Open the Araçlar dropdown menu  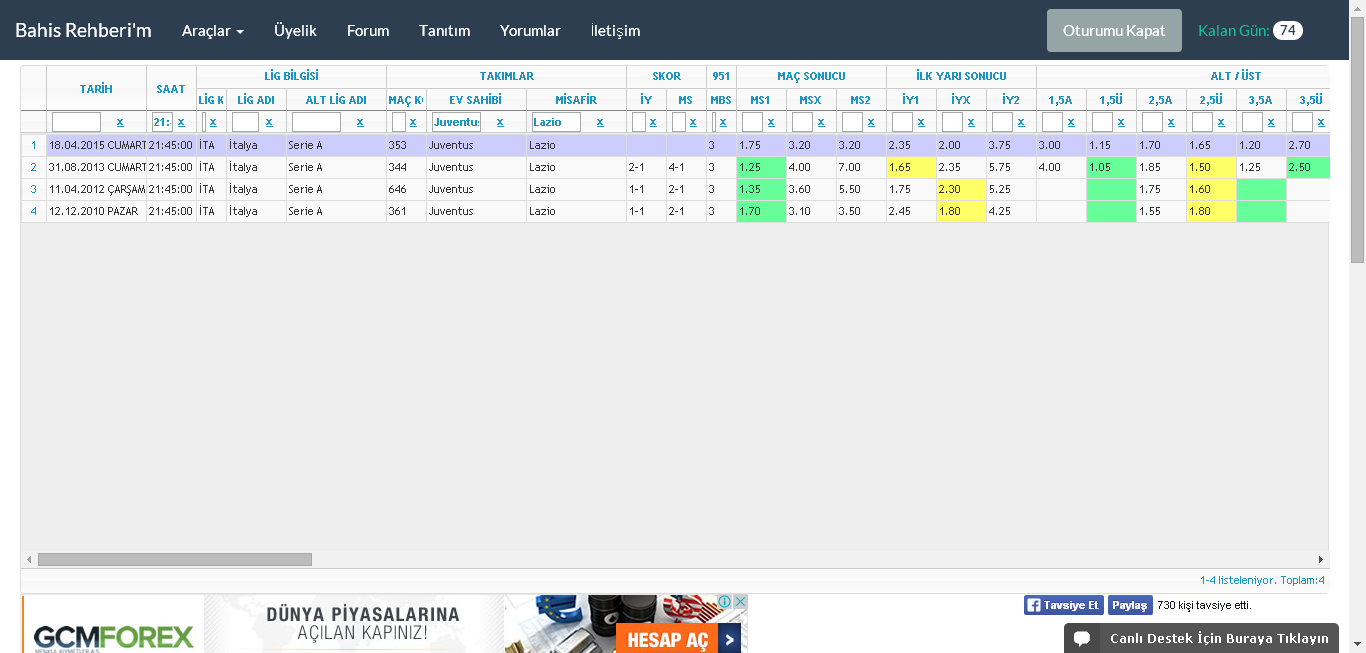pos(213,30)
